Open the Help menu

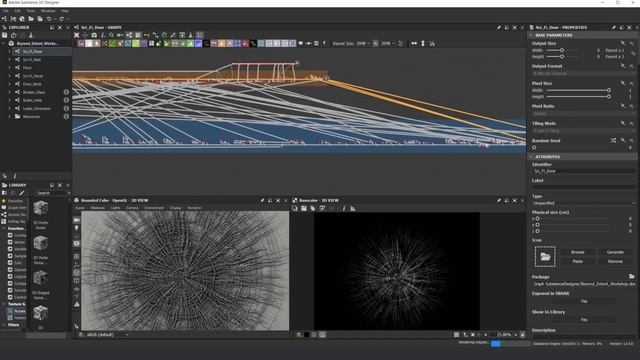pos(65,11)
